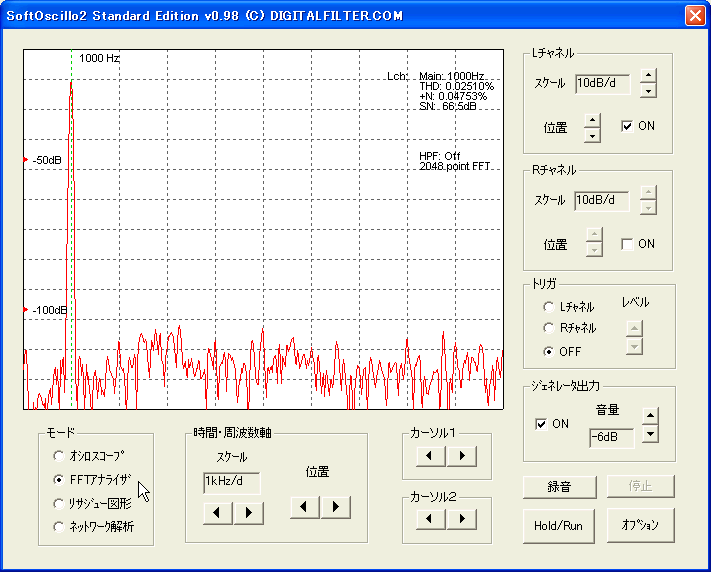
Task: Move cursor 1 to the right
Action: click(462, 455)
